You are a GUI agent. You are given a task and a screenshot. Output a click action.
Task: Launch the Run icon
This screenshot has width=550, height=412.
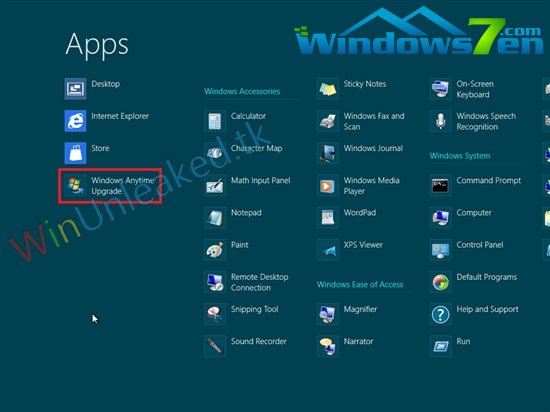tap(441, 346)
